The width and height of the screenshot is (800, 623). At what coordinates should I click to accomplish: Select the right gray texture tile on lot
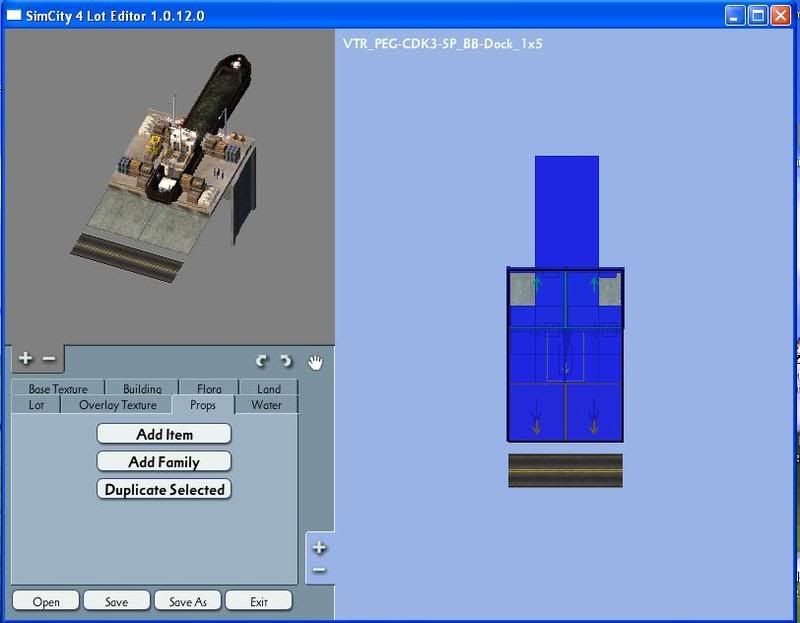[610, 289]
